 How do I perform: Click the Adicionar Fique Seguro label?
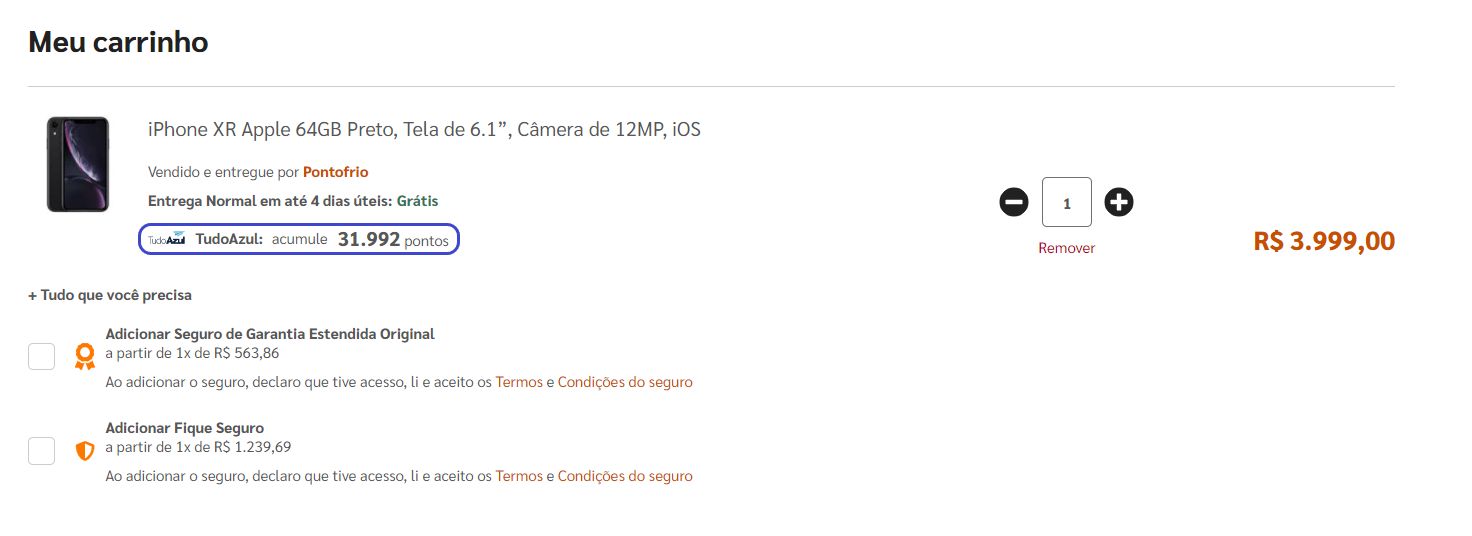(x=185, y=428)
